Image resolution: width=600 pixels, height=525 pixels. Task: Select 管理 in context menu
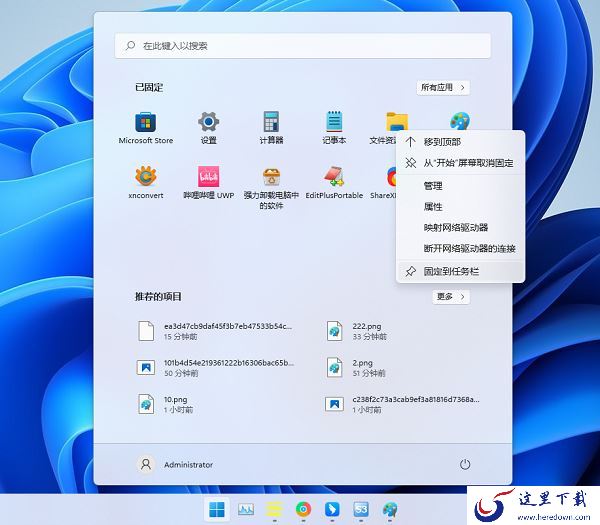(460, 186)
